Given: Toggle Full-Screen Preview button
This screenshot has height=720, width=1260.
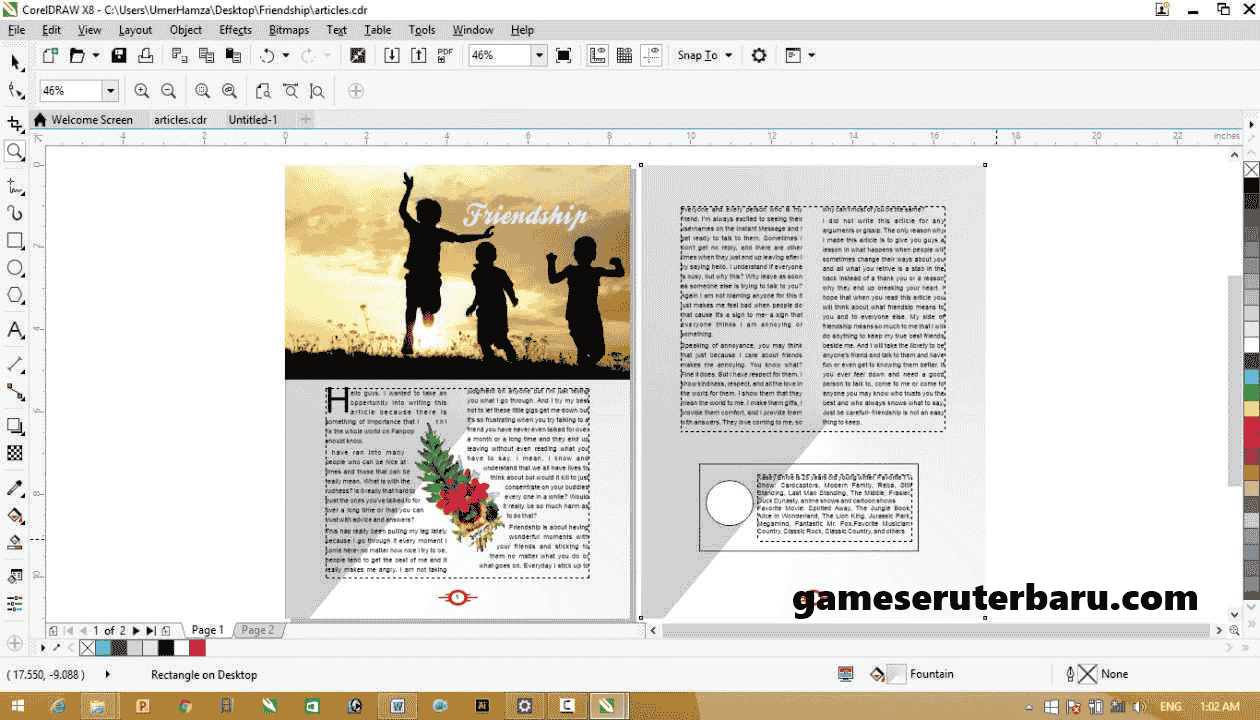Looking at the screenshot, I should point(564,55).
